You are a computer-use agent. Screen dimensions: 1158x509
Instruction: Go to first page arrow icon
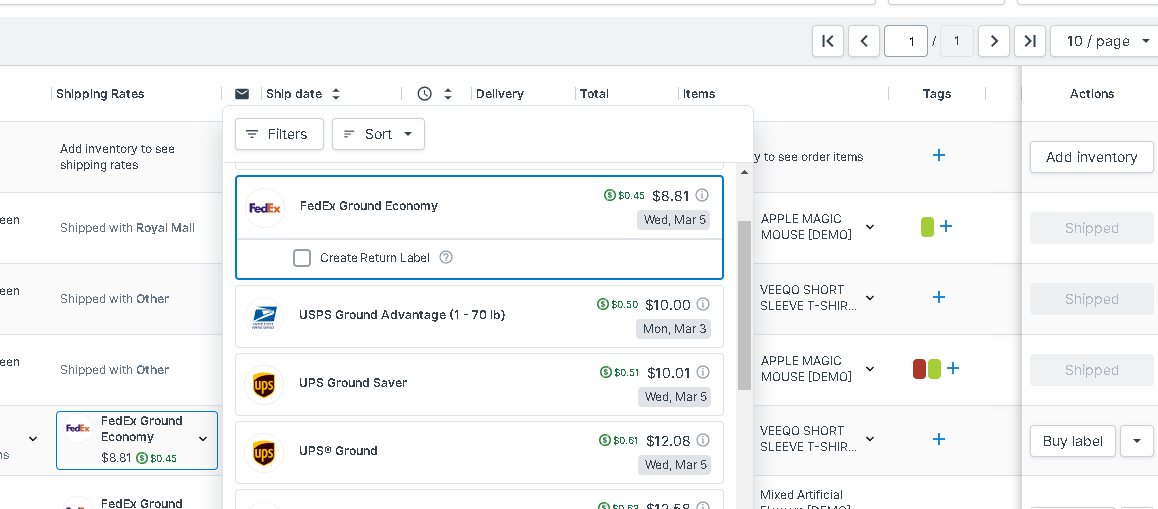tap(828, 41)
